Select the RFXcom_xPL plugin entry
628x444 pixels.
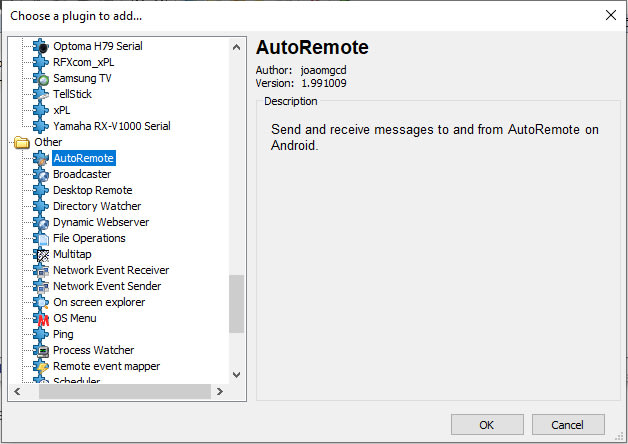click(83, 62)
